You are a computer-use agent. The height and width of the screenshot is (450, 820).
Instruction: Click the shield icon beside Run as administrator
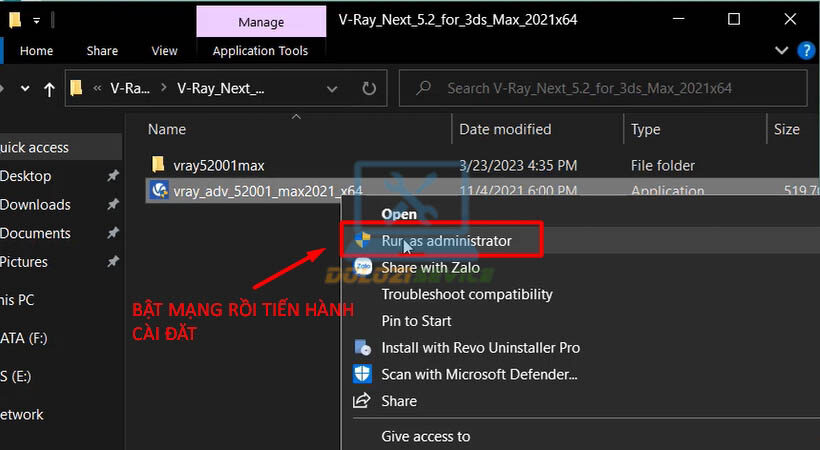(363, 240)
